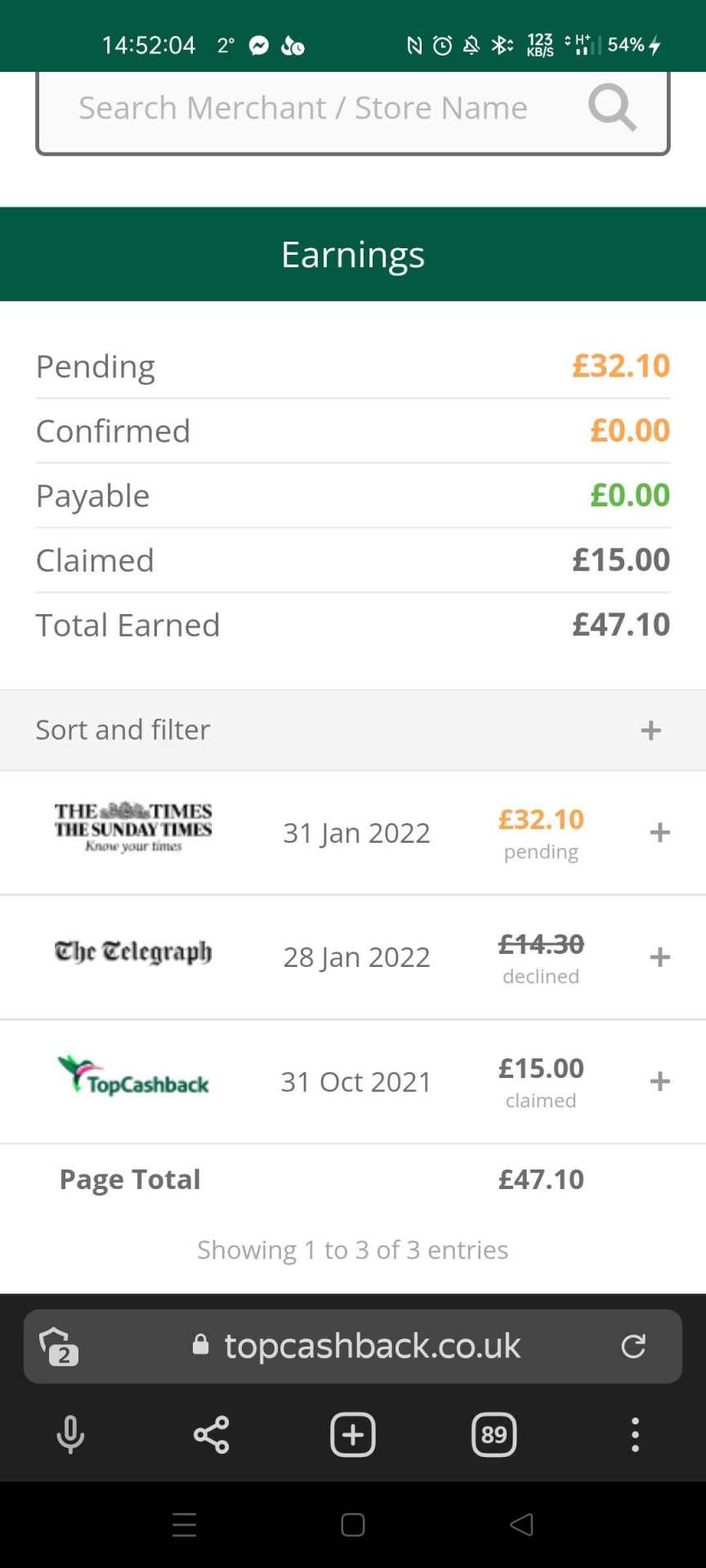The width and height of the screenshot is (706, 1568).
Task: Open the 89 tabs switcher
Action: point(494,1435)
